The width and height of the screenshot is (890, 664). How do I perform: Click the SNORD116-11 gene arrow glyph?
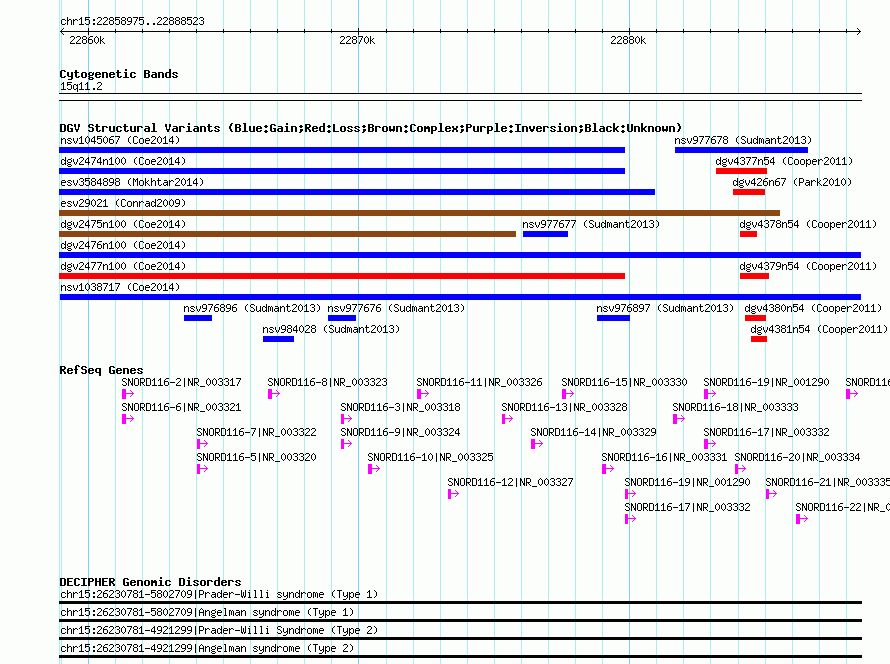click(422, 394)
